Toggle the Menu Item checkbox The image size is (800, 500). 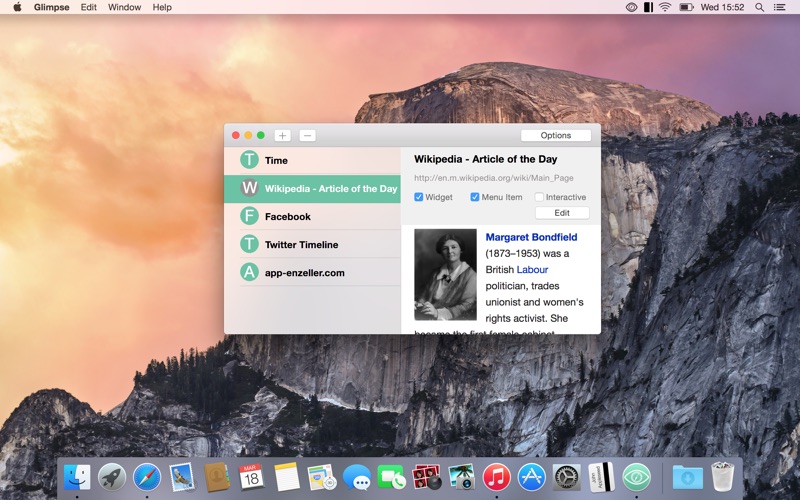[x=474, y=197]
